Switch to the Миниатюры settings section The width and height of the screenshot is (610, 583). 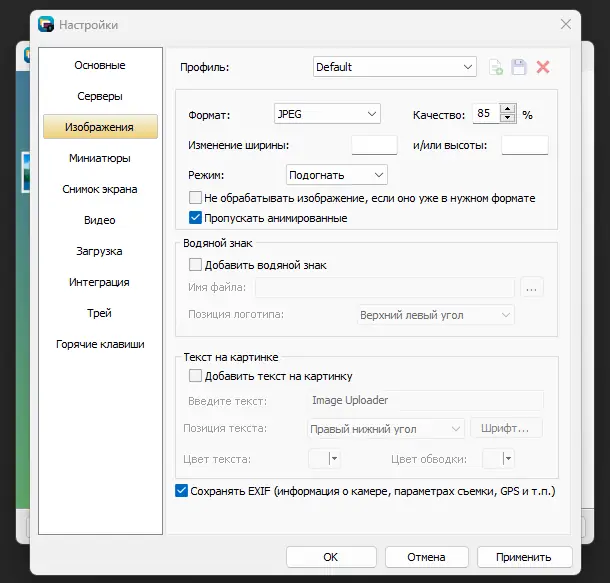pos(100,158)
